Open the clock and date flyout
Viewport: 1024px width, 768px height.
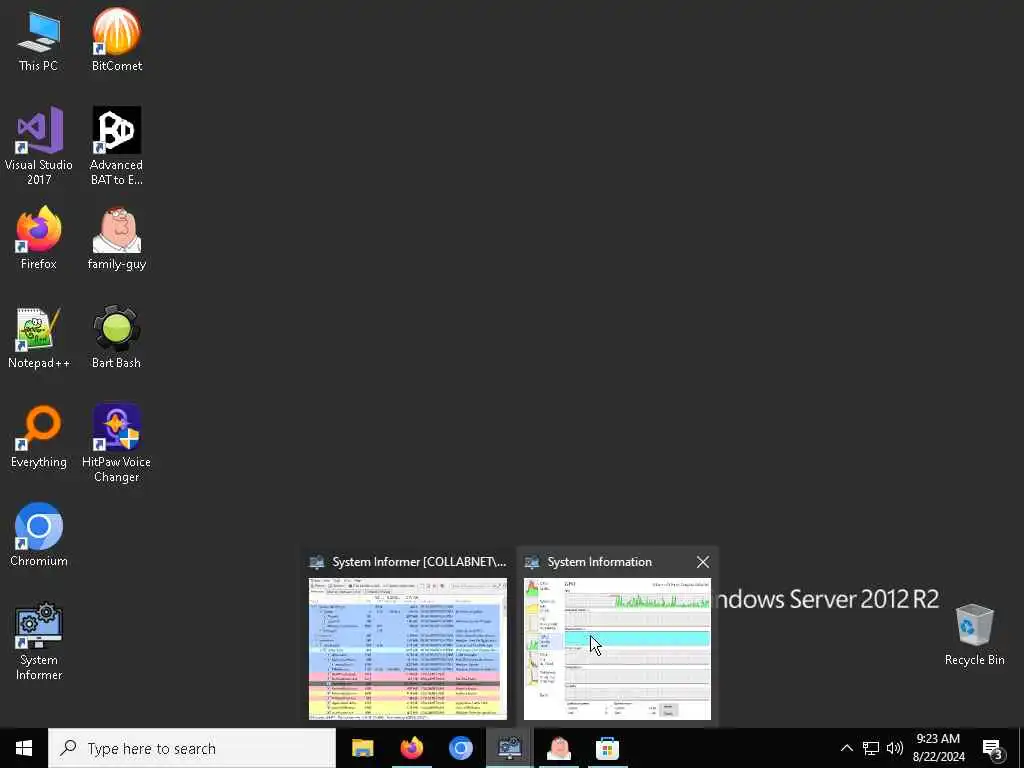pos(938,748)
